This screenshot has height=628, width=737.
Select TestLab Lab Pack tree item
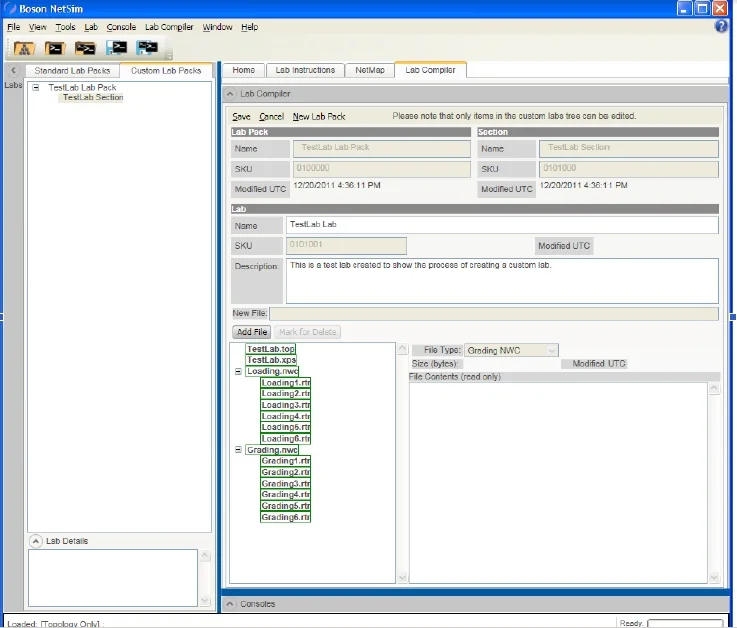tap(82, 87)
